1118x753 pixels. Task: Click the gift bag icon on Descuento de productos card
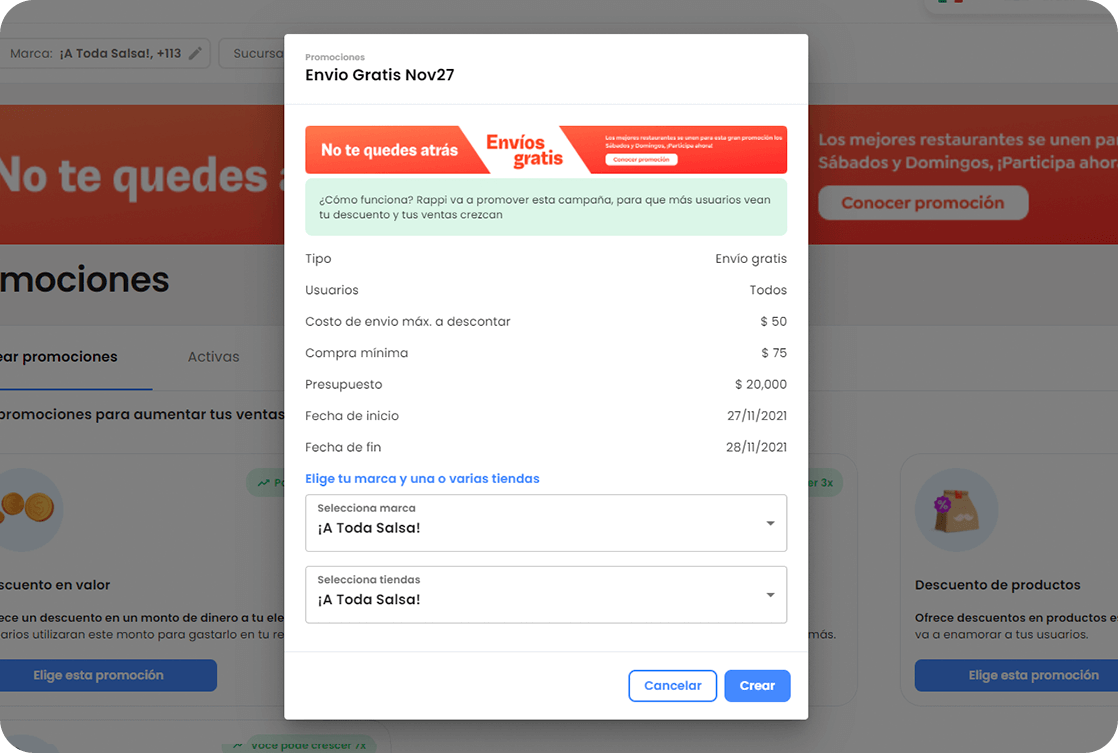coord(955,509)
